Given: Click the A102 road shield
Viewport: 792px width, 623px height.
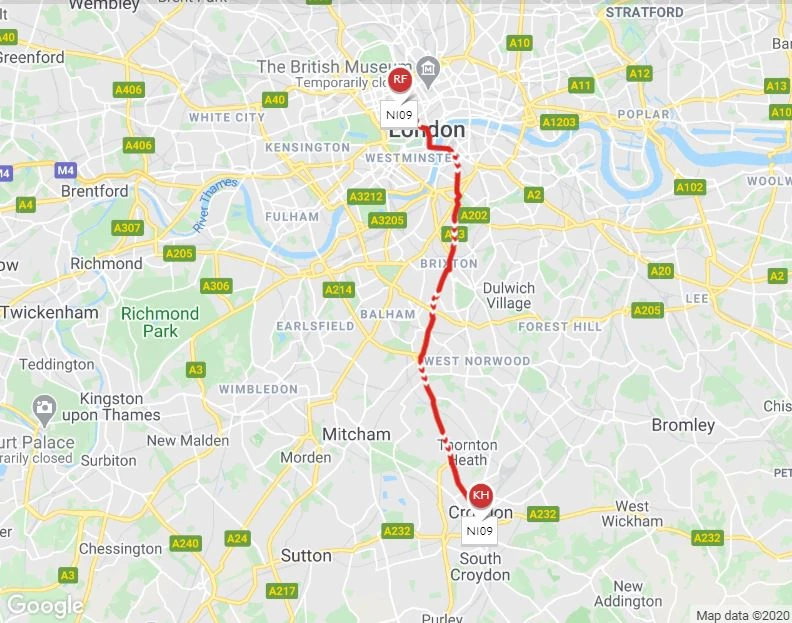Looking at the screenshot, I should [x=690, y=187].
